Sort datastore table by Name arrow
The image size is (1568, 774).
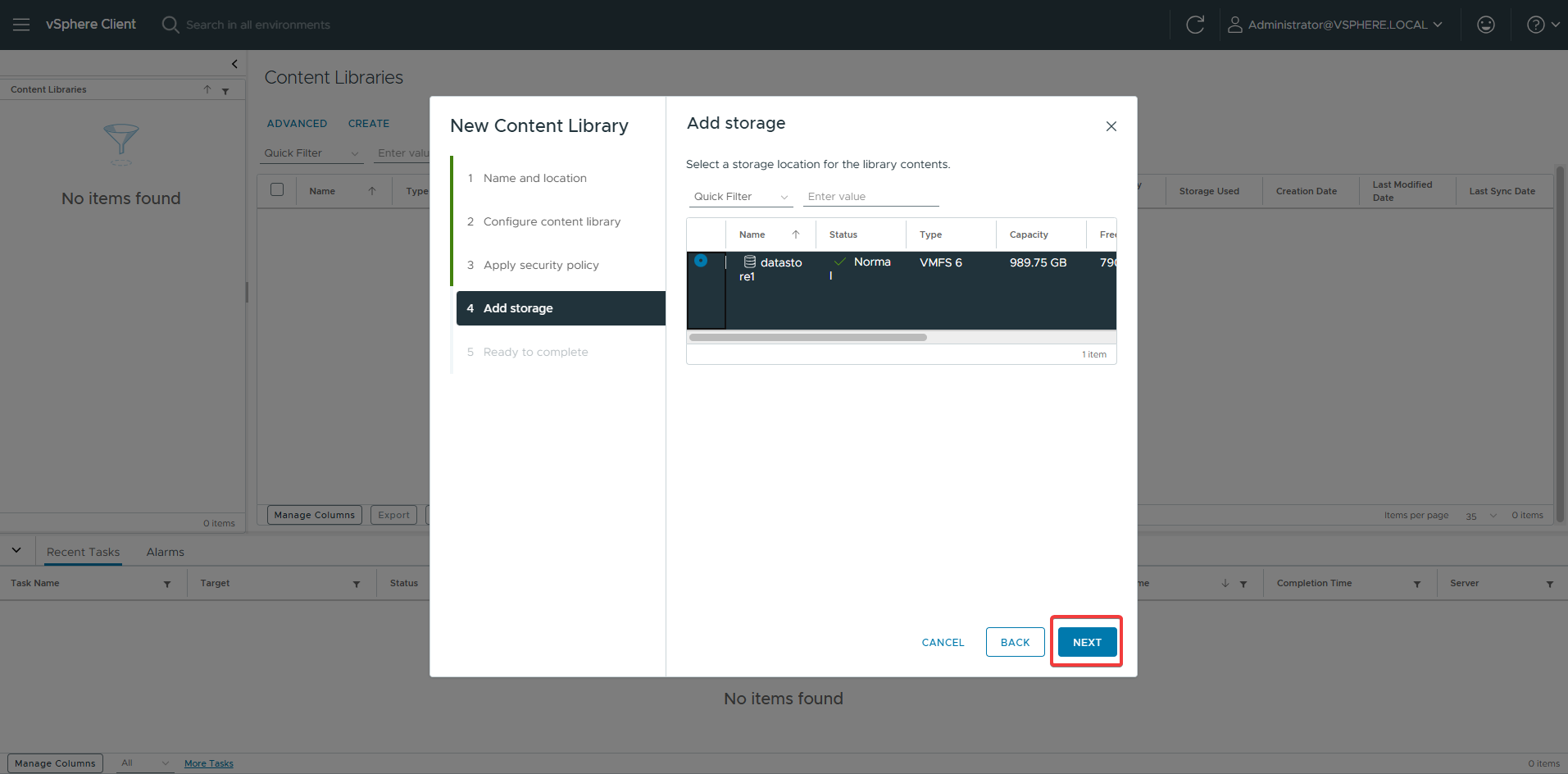(x=796, y=234)
